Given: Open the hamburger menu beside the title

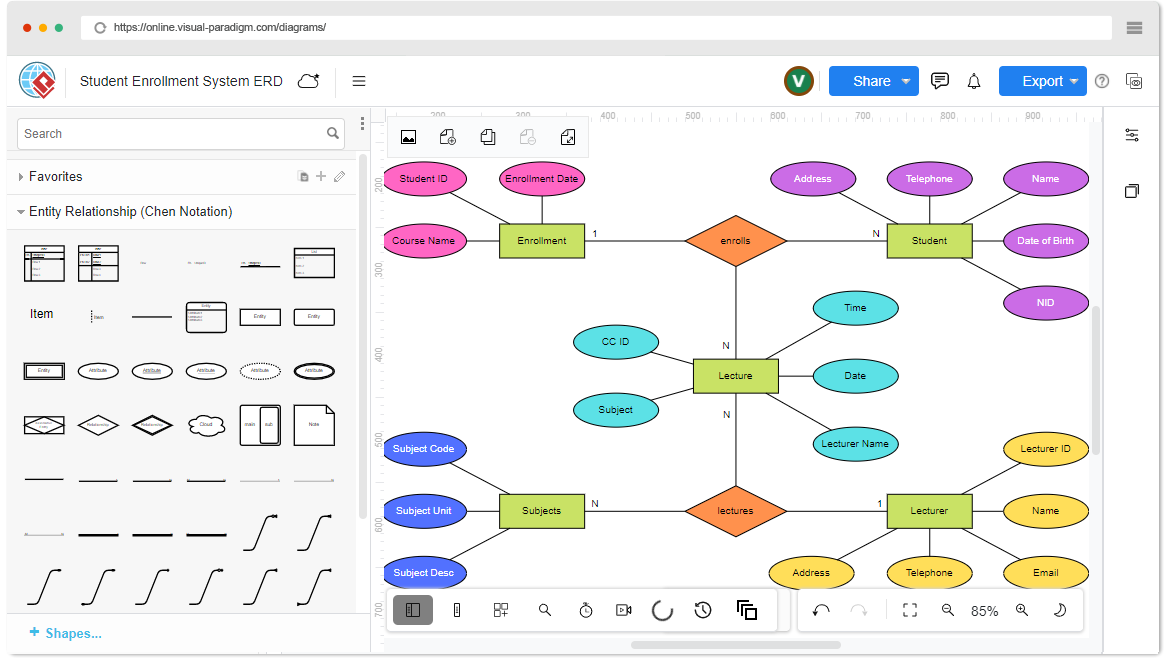Looking at the screenshot, I should (359, 81).
